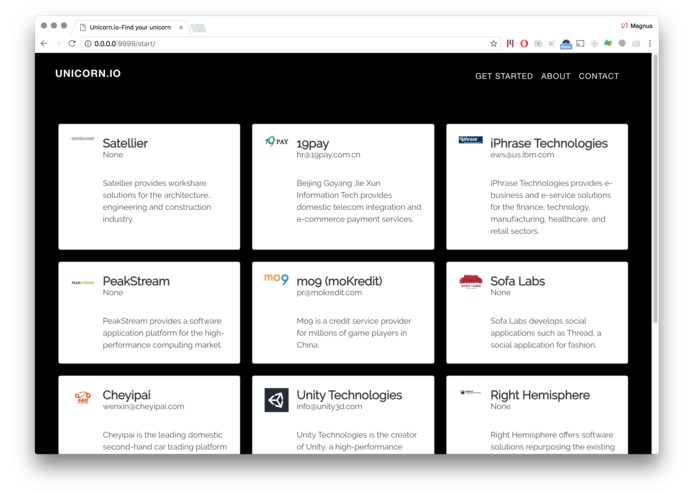This screenshot has width=695, height=494.
Task: Open the Sofa Labs card title
Action: [518, 281]
